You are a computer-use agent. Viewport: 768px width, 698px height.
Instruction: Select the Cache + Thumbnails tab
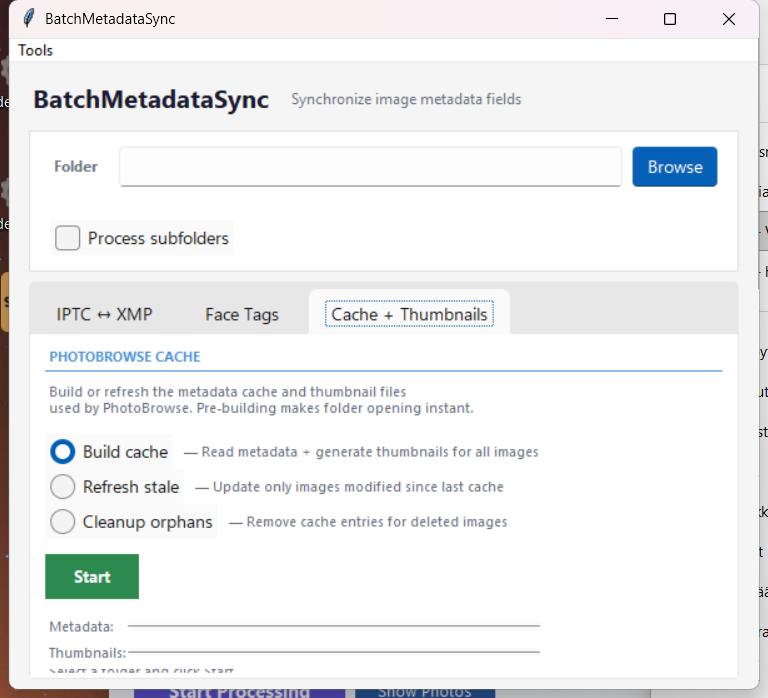tap(409, 314)
